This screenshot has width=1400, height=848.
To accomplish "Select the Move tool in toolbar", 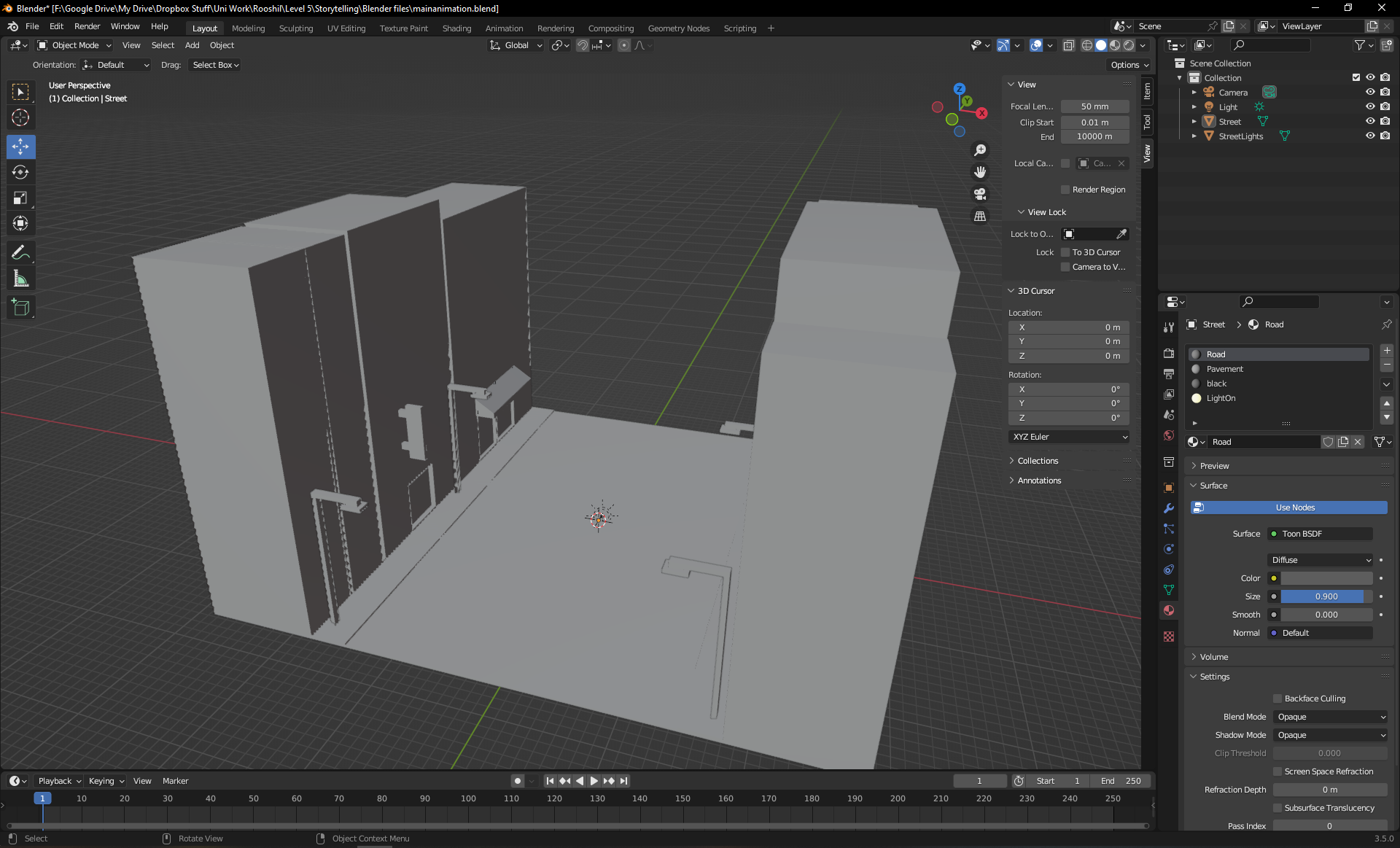I will 20,147.
